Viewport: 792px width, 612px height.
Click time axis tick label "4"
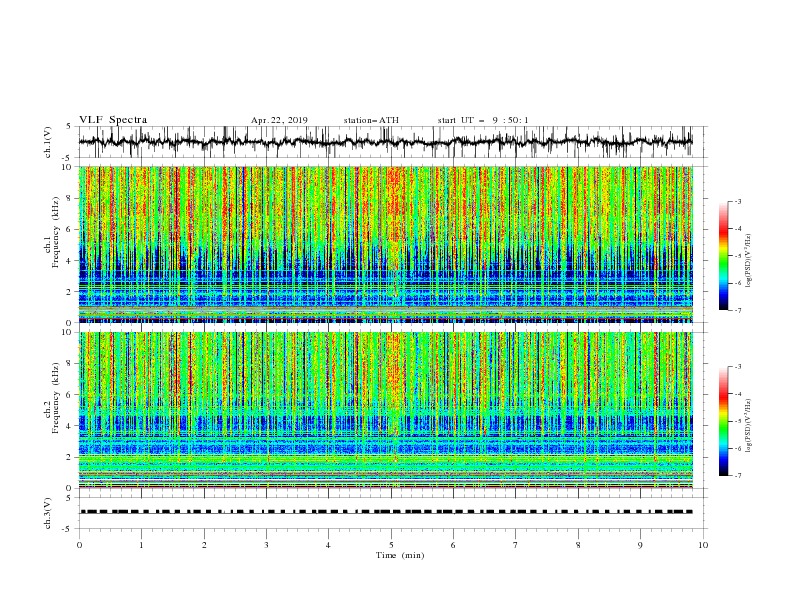328,545
